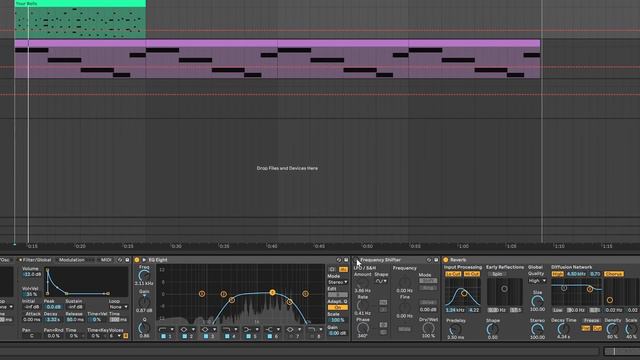Adjust Reverb Stereo knob
Screen dimensions: 640x360
(537, 329)
